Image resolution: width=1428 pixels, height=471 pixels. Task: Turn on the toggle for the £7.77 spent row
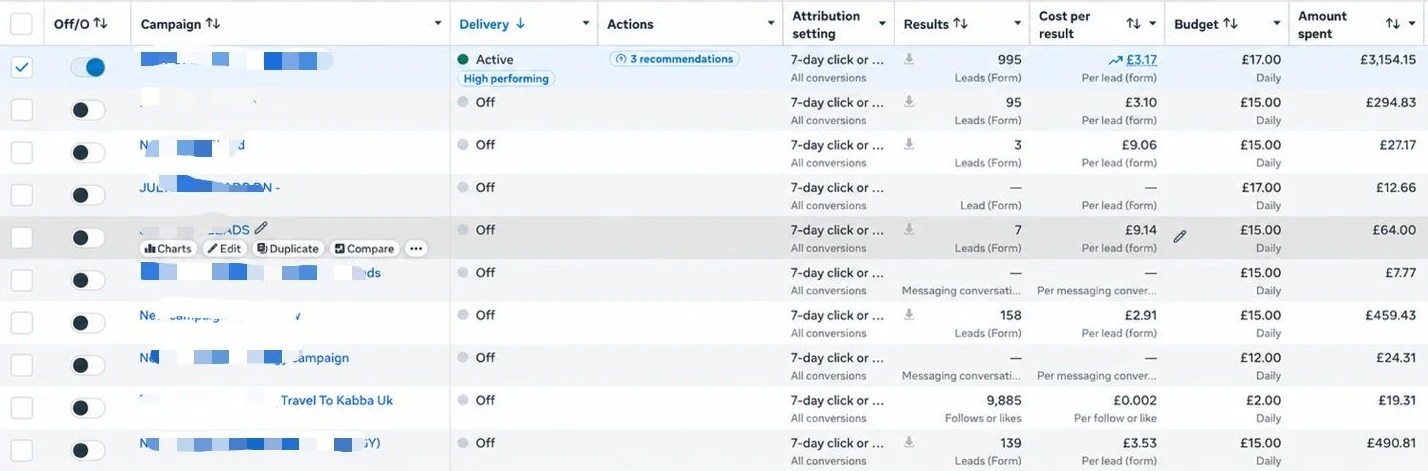pos(88,280)
